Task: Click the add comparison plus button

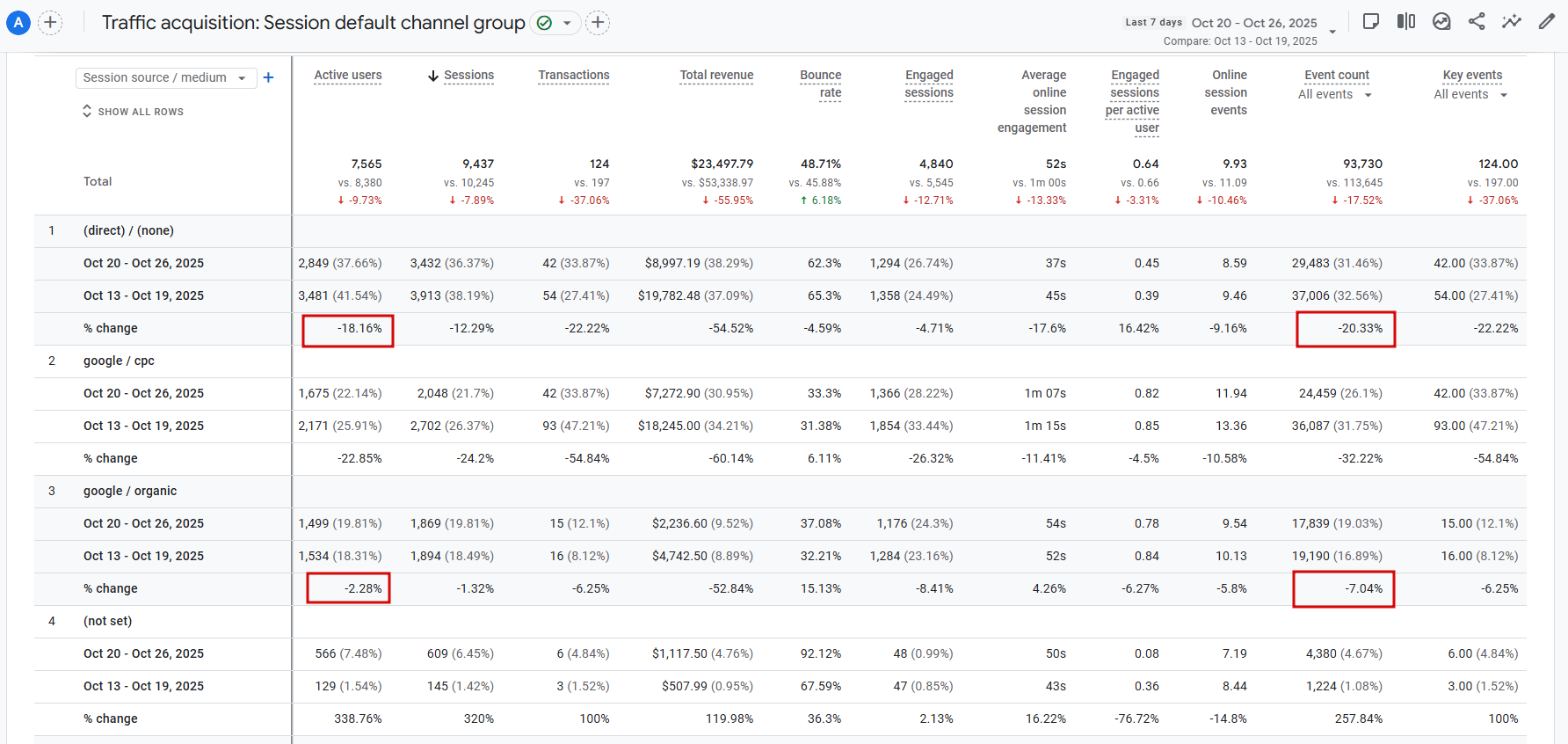Action: [x=51, y=23]
